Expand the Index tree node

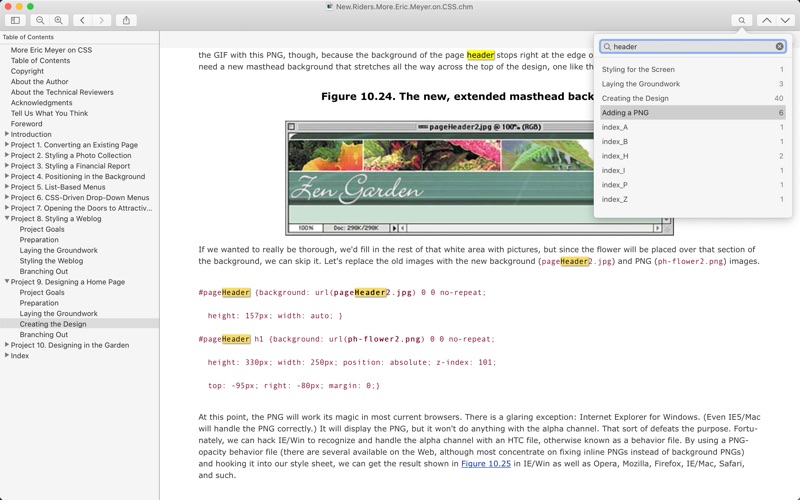7,355
